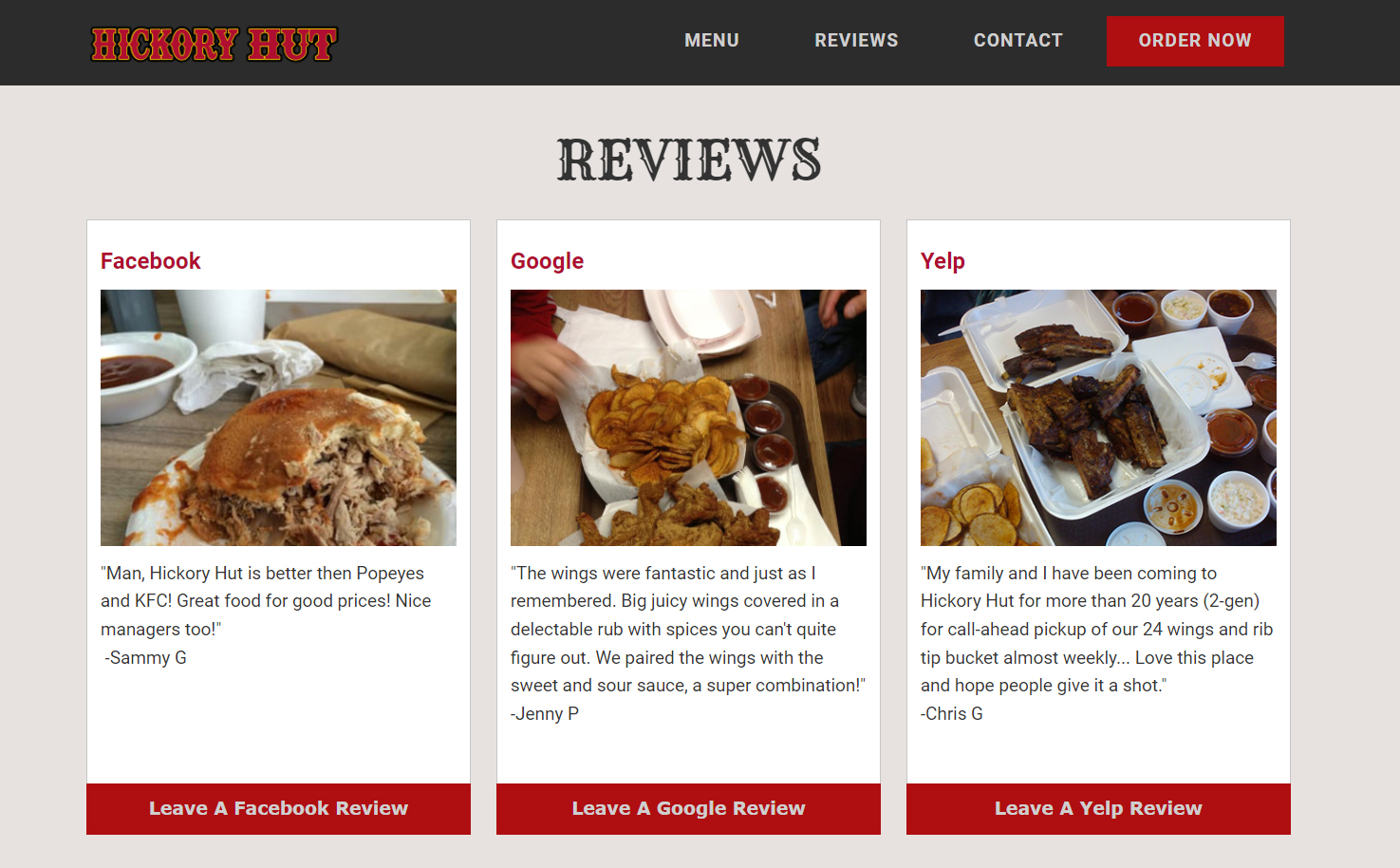Click the Facebook card heading
1400x868 pixels.
tap(151, 261)
